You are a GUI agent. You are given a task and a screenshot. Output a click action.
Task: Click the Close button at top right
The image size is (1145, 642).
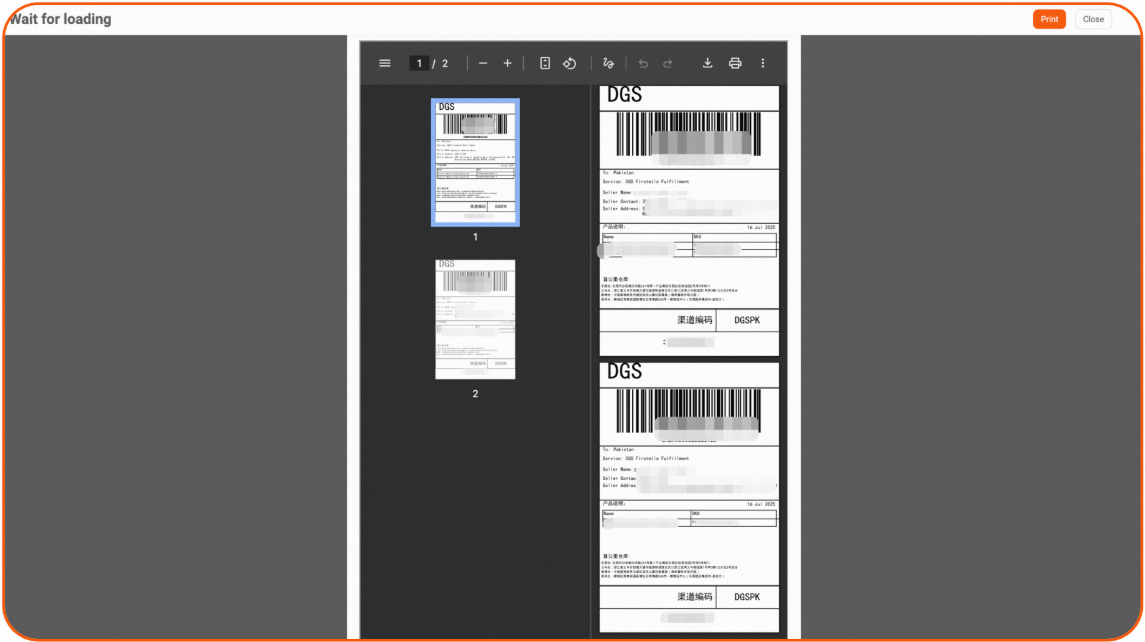tap(1093, 19)
